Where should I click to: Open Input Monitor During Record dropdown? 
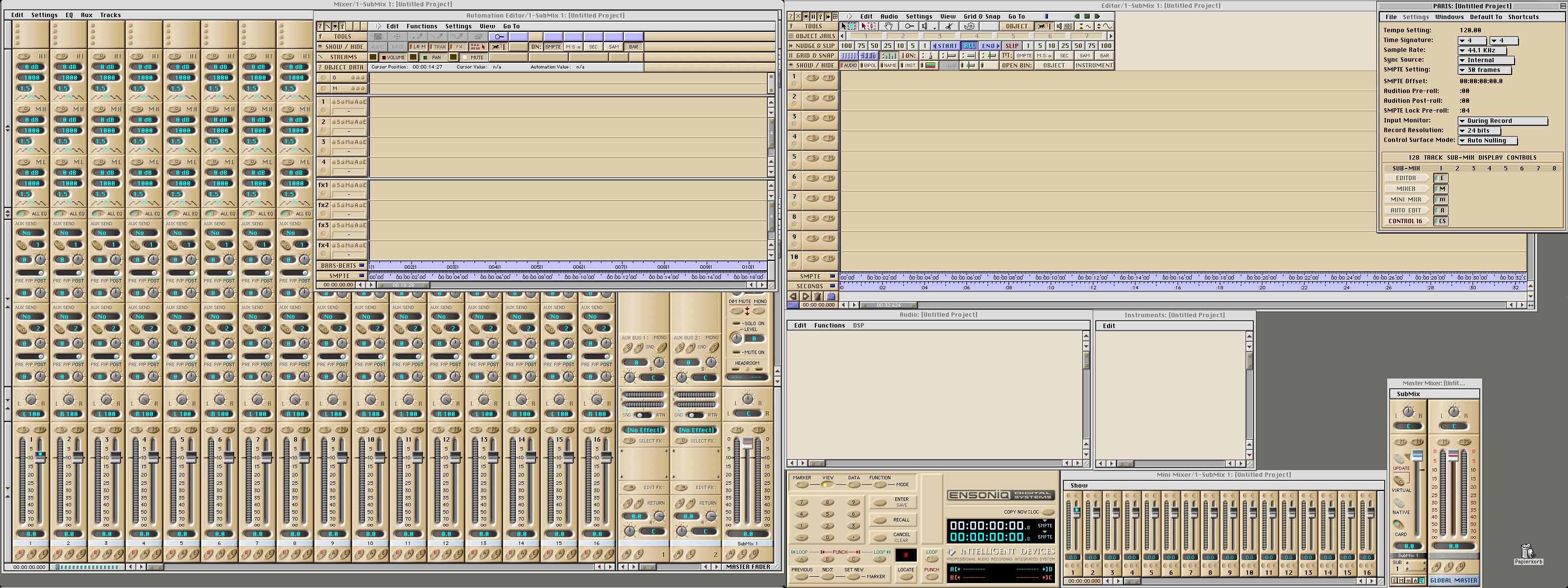1503,121
